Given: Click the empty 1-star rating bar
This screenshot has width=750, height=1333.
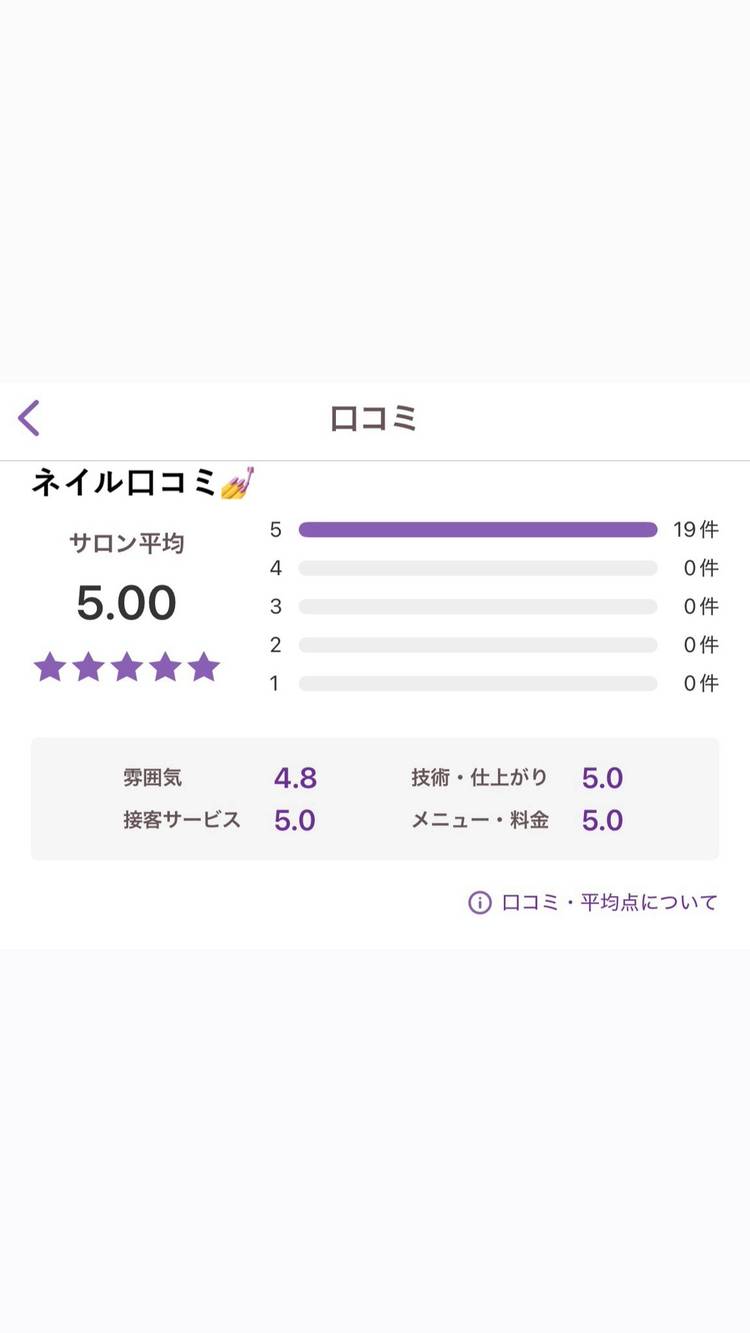Looking at the screenshot, I should 477,684.
